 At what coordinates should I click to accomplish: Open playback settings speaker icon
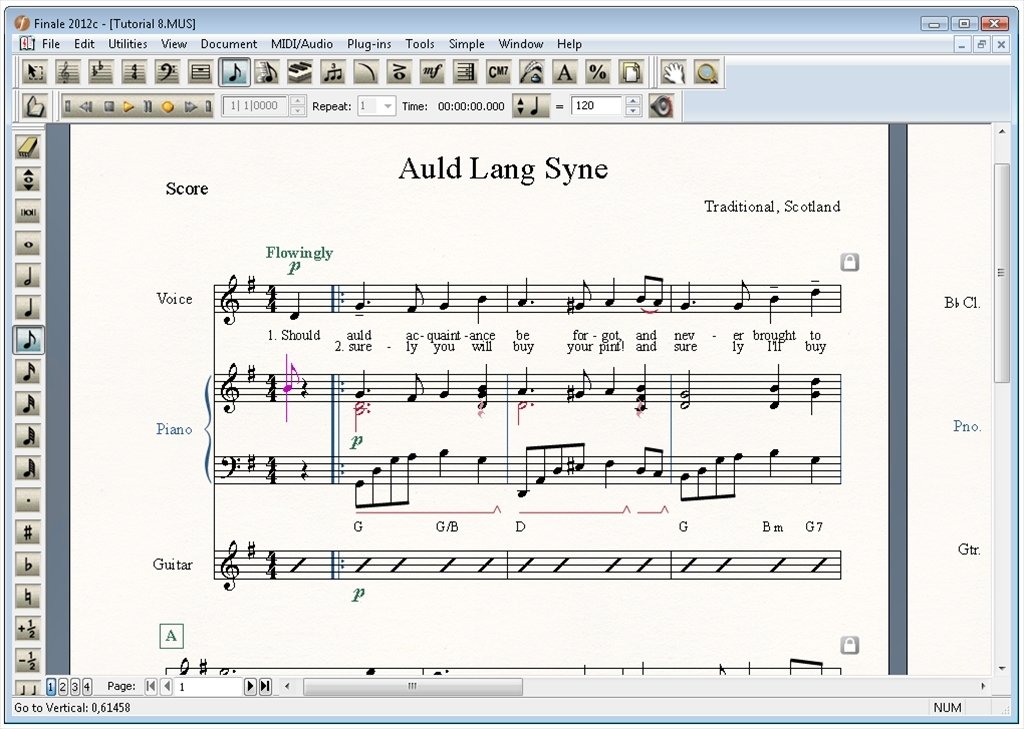[x=661, y=106]
